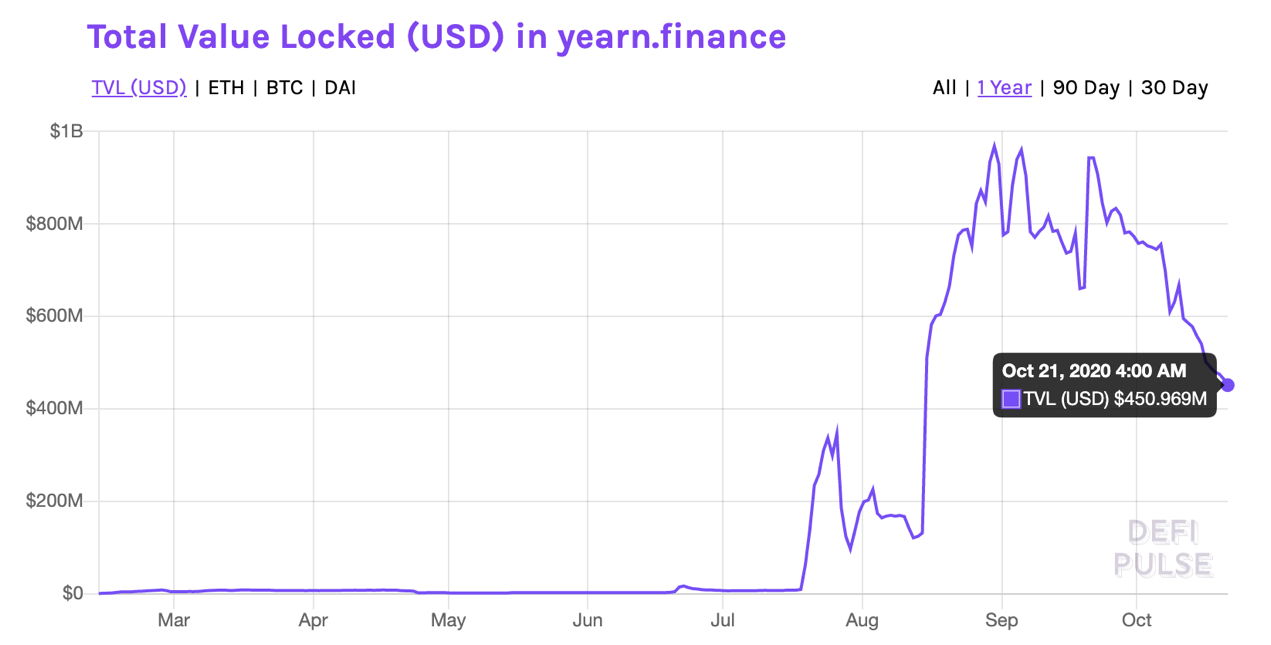
Task: Click the Oct 21, 2020 tooltip box
Action: pos(1104,385)
